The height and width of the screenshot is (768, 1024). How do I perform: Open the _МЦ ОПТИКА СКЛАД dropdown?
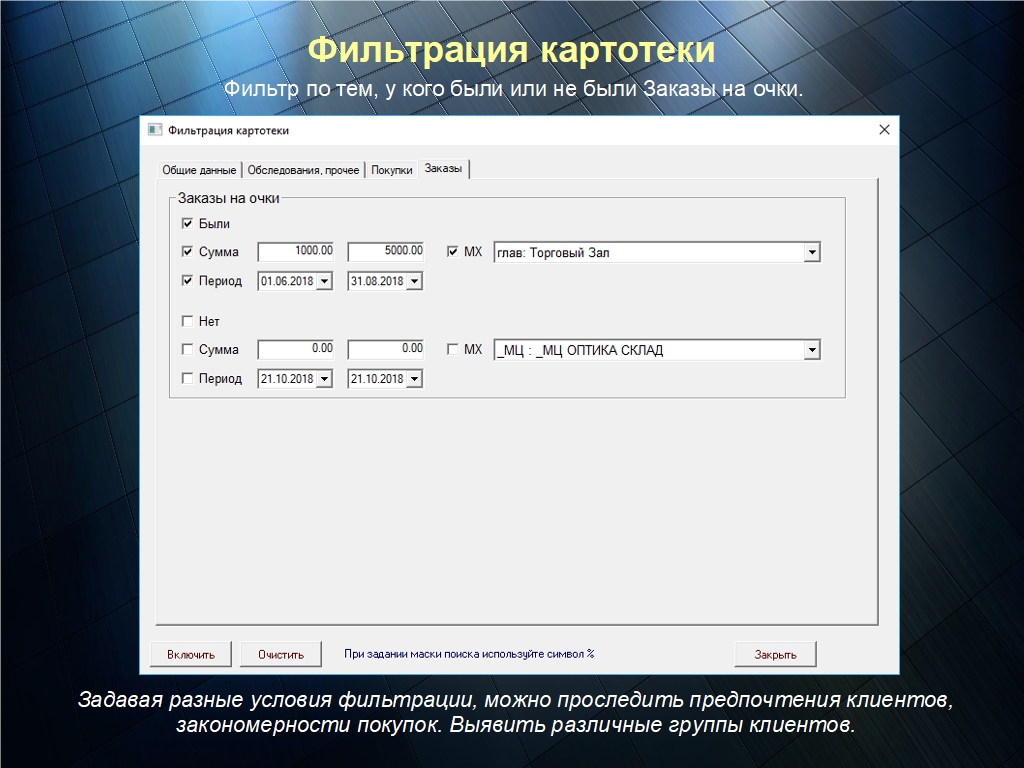812,350
